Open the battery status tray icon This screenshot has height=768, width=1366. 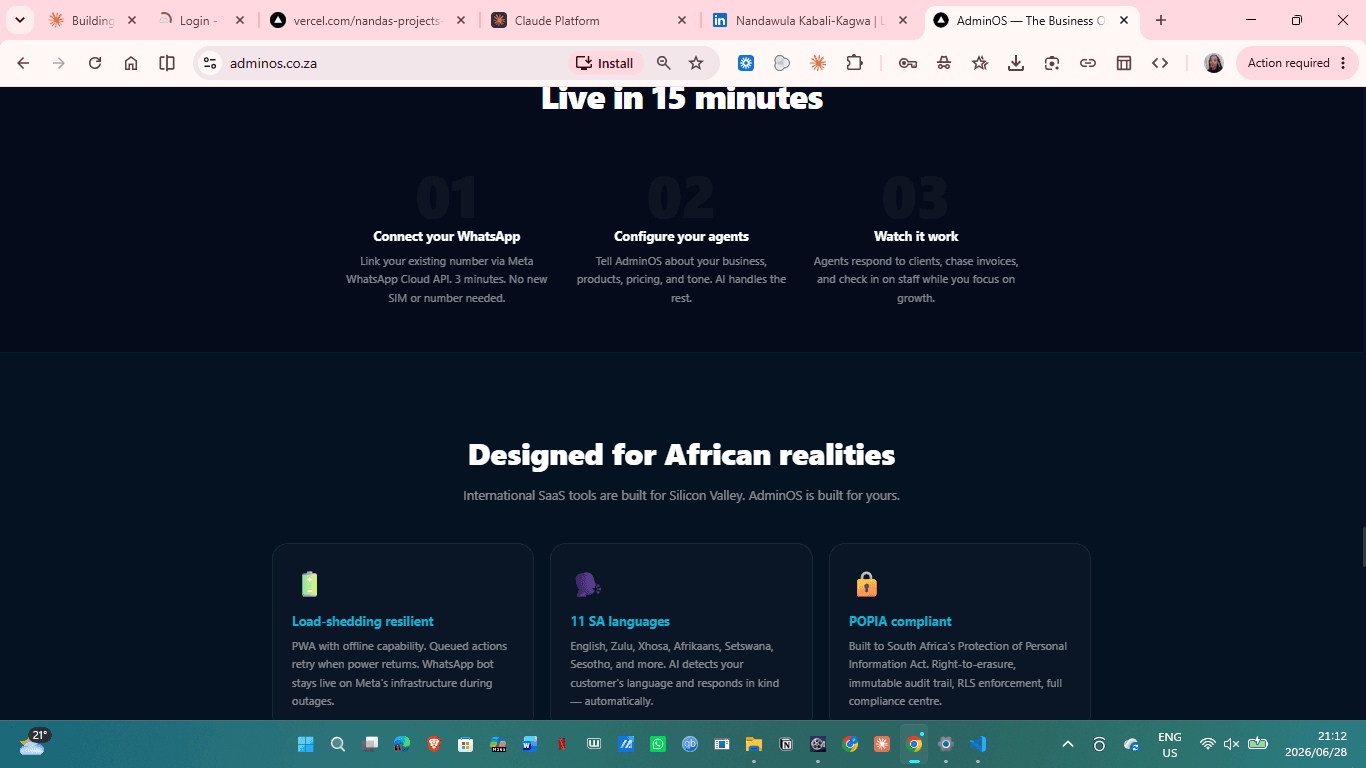pos(1258,744)
